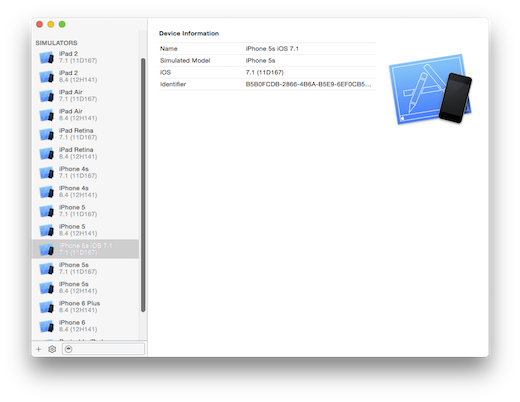
Task: Select iPhone 5 8.4 (12H141) row text
Action: click(x=78, y=230)
